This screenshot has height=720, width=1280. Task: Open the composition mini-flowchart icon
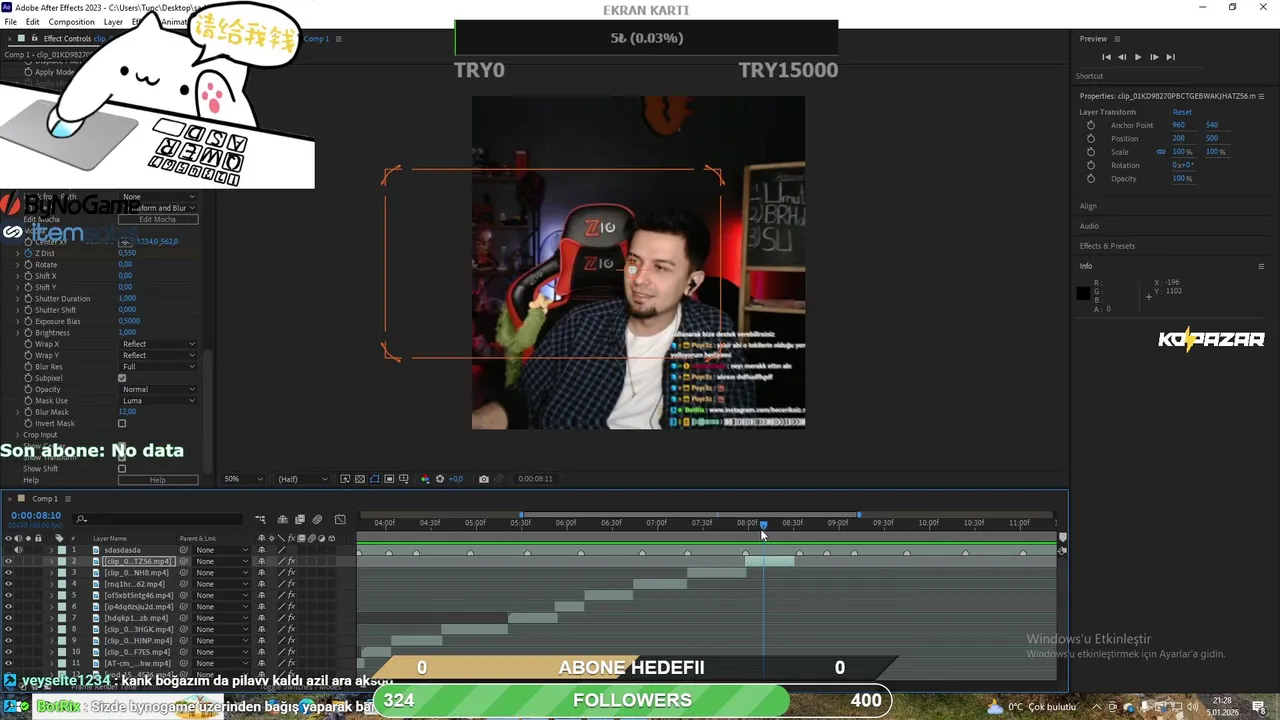(x=261, y=519)
